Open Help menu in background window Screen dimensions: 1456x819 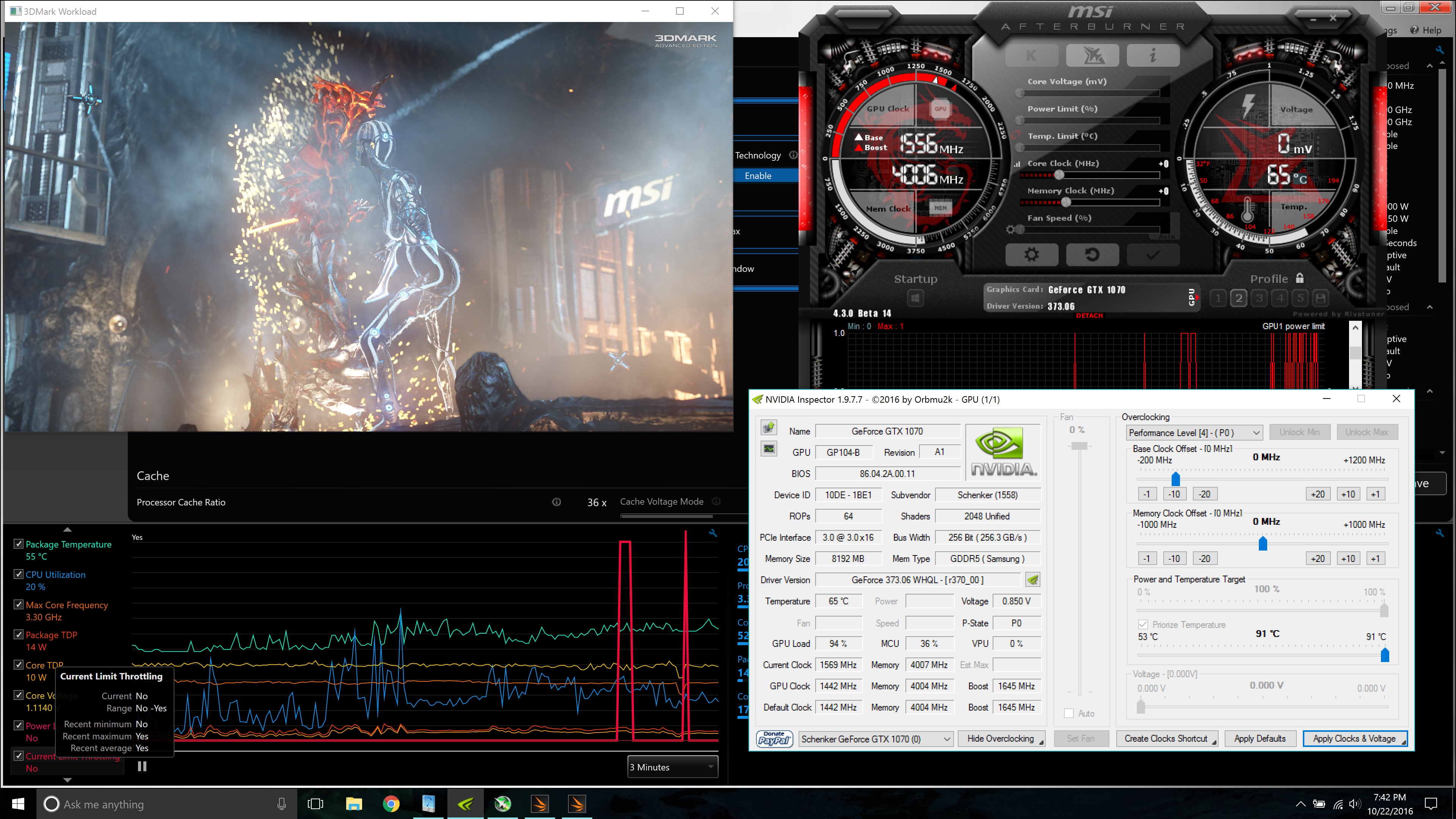click(x=1426, y=30)
